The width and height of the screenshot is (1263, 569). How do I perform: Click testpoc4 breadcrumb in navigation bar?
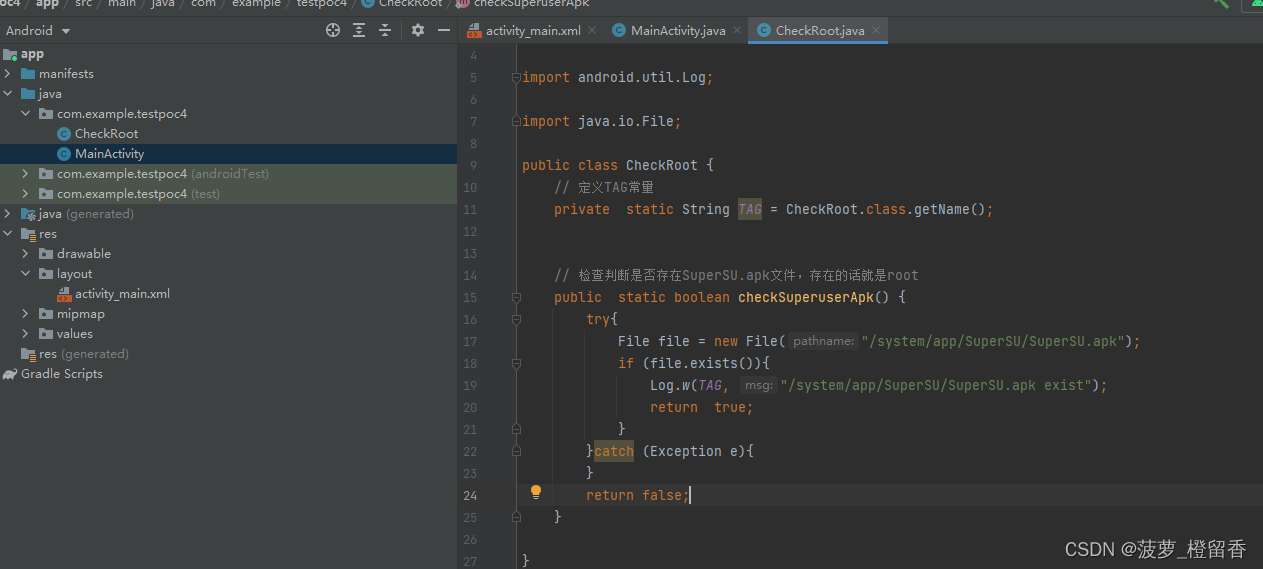point(322,4)
